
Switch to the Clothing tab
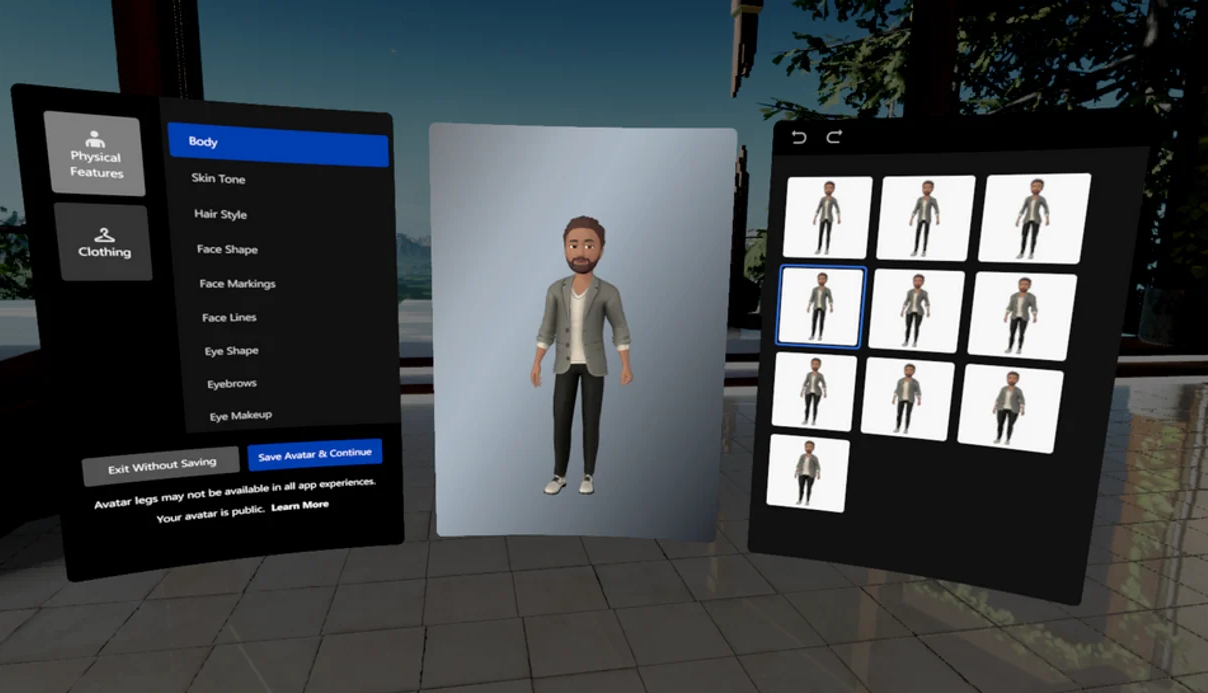click(x=104, y=243)
